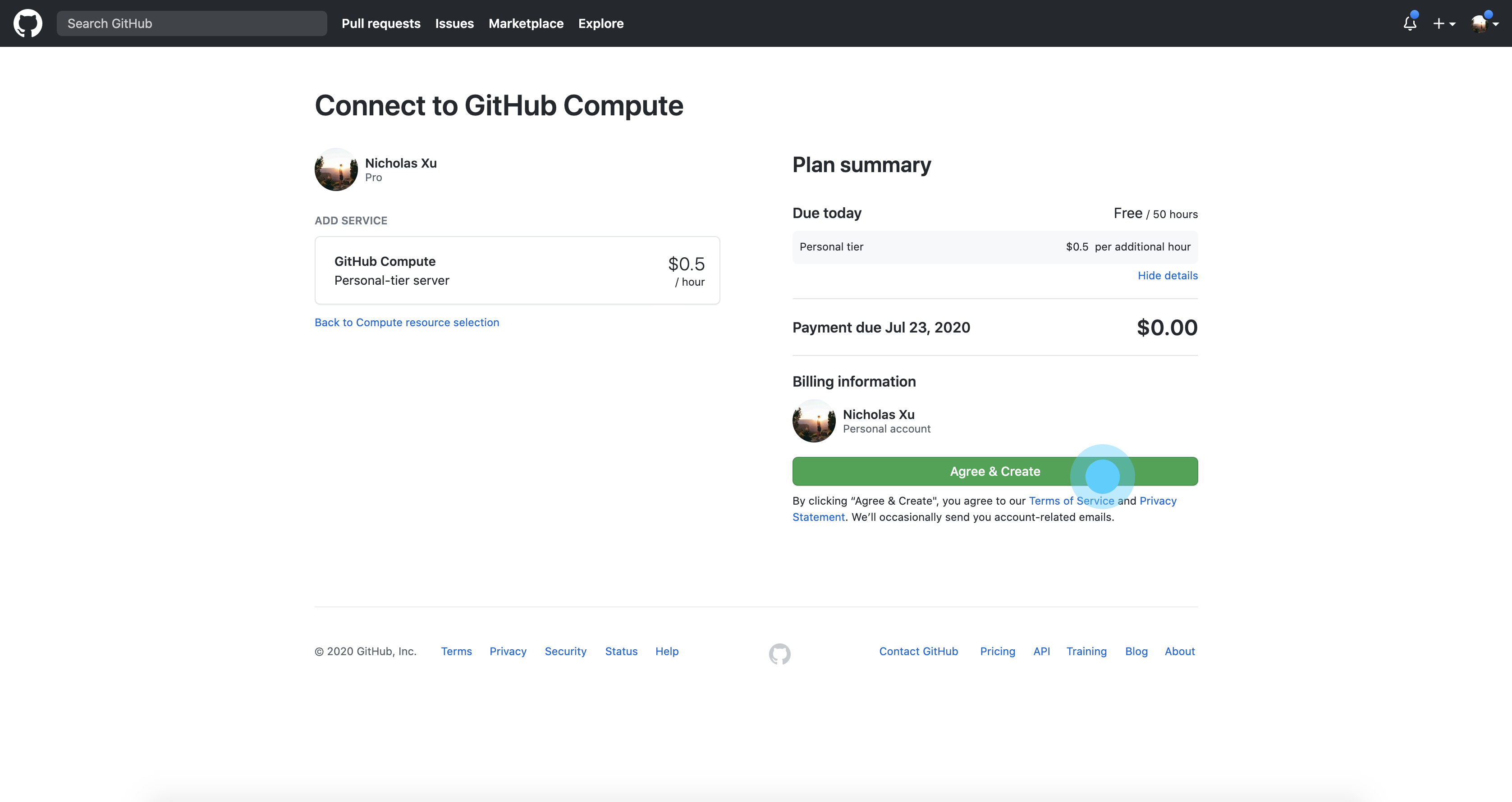Go back to Compute resource selection

click(406, 322)
